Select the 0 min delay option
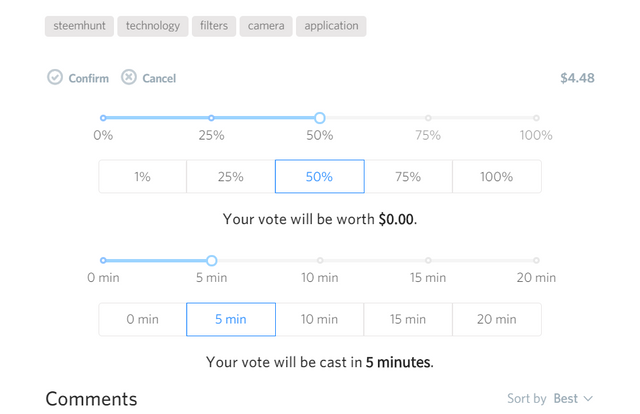 pos(142,319)
